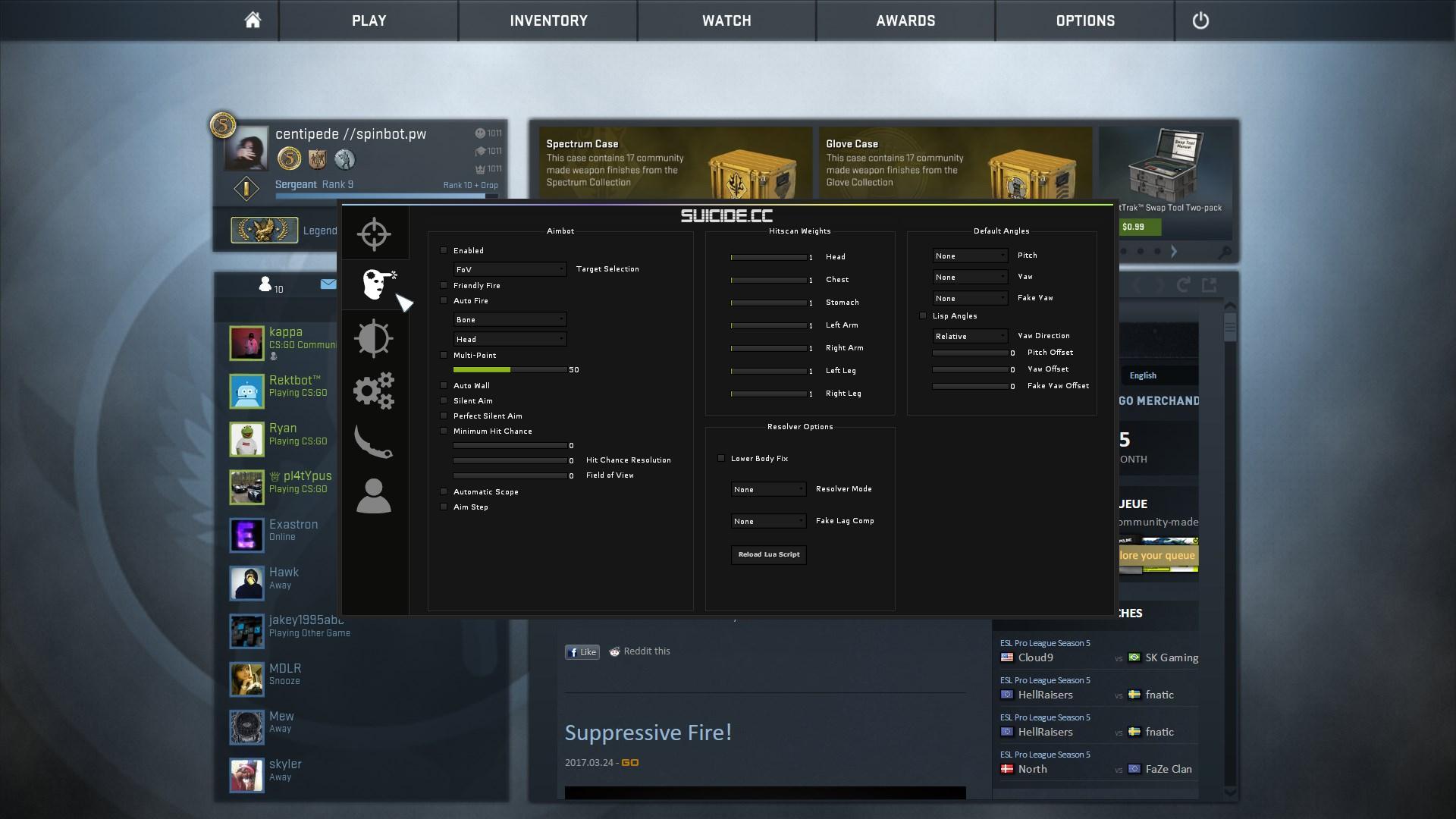
Task: Select Rektbot's avatar in friends list
Action: (246, 391)
